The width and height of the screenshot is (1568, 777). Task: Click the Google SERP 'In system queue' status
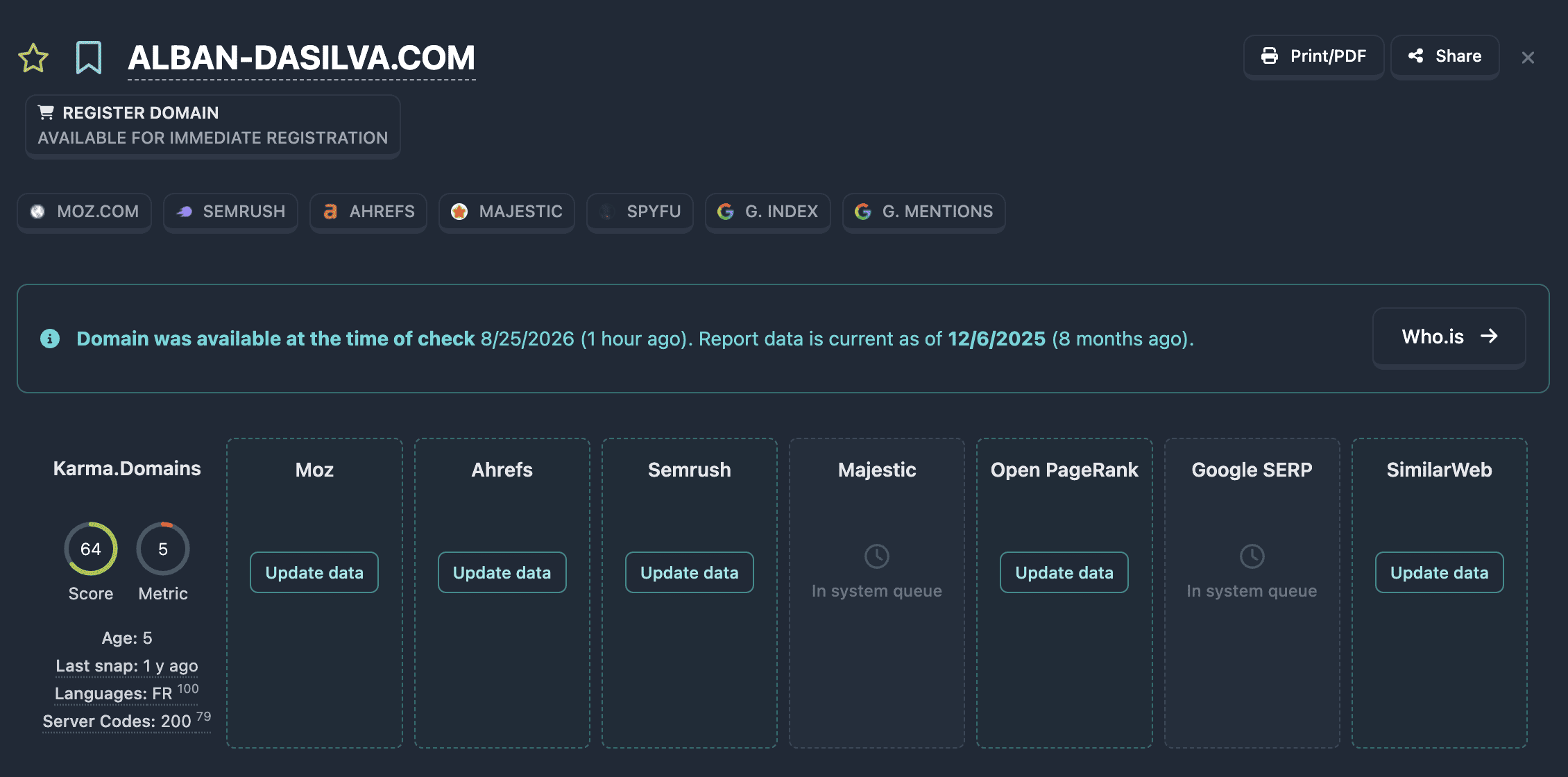point(1252,591)
